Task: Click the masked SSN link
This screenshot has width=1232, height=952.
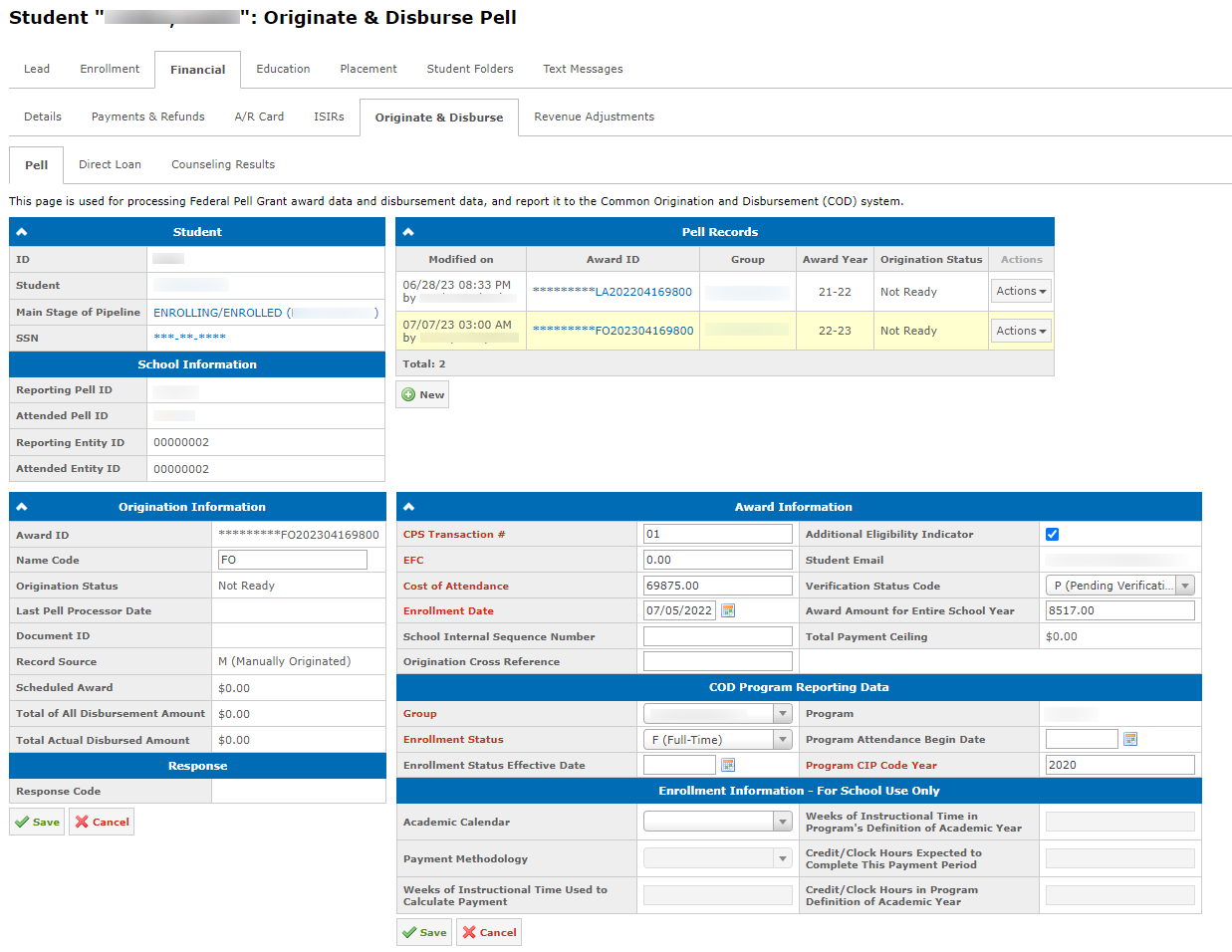Action: click(189, 339)
